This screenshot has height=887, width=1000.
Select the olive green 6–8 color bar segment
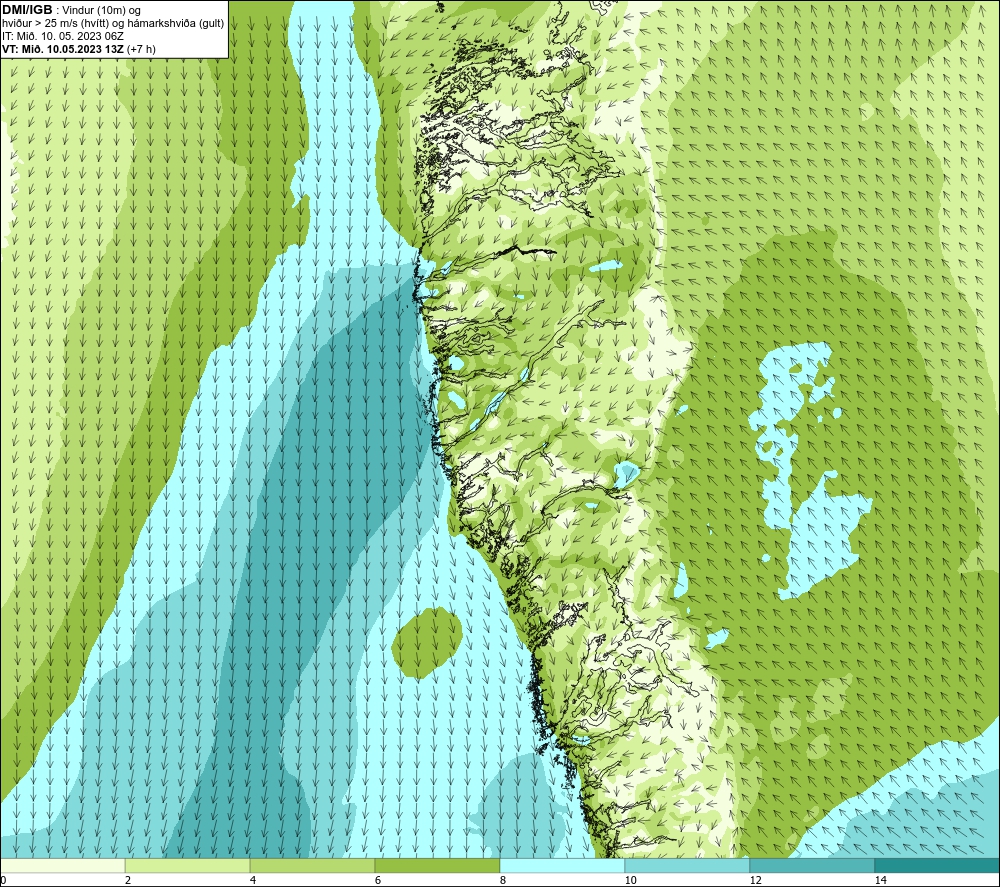point(438,866)
